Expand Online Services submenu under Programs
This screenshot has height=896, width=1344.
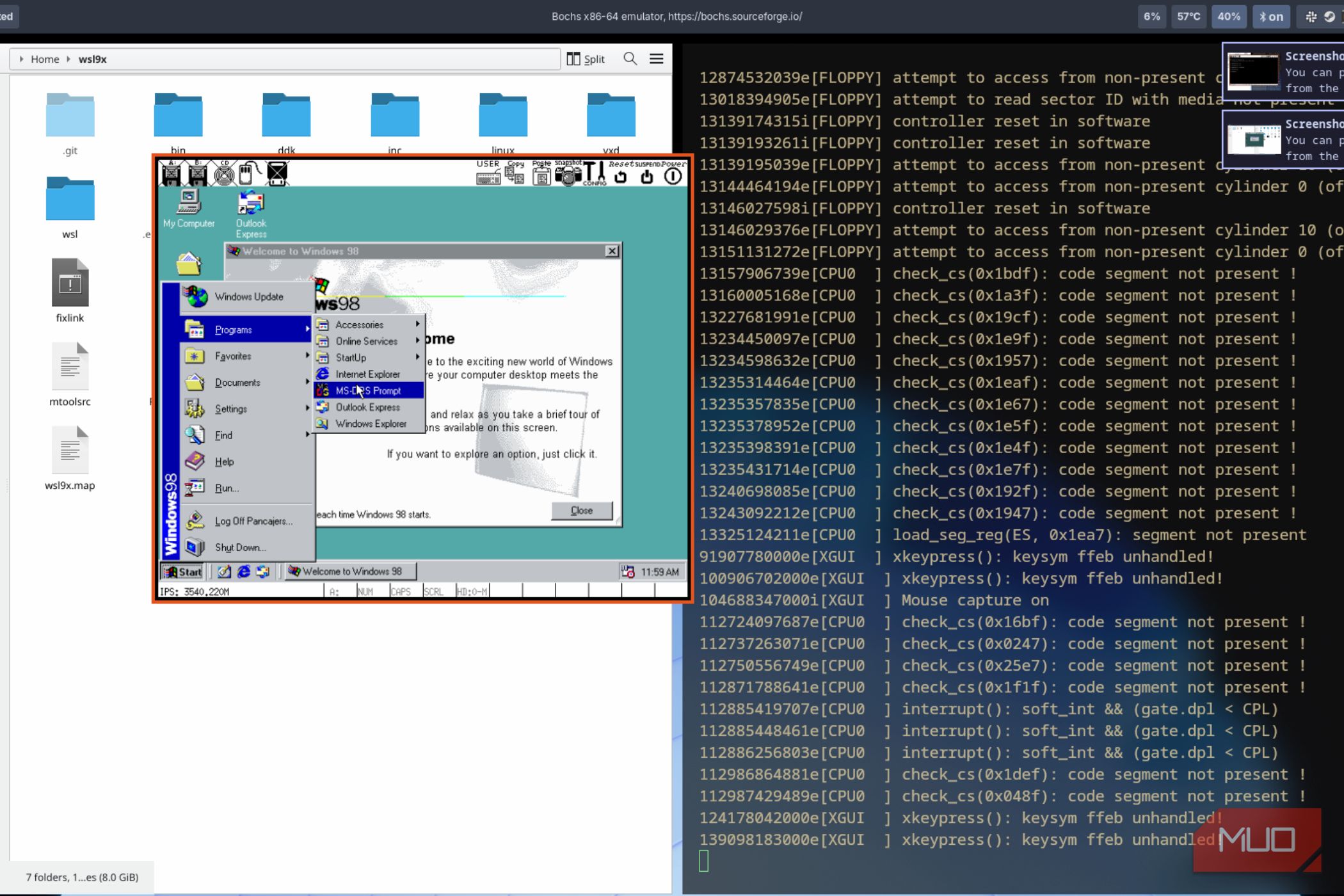coord(369,341)
